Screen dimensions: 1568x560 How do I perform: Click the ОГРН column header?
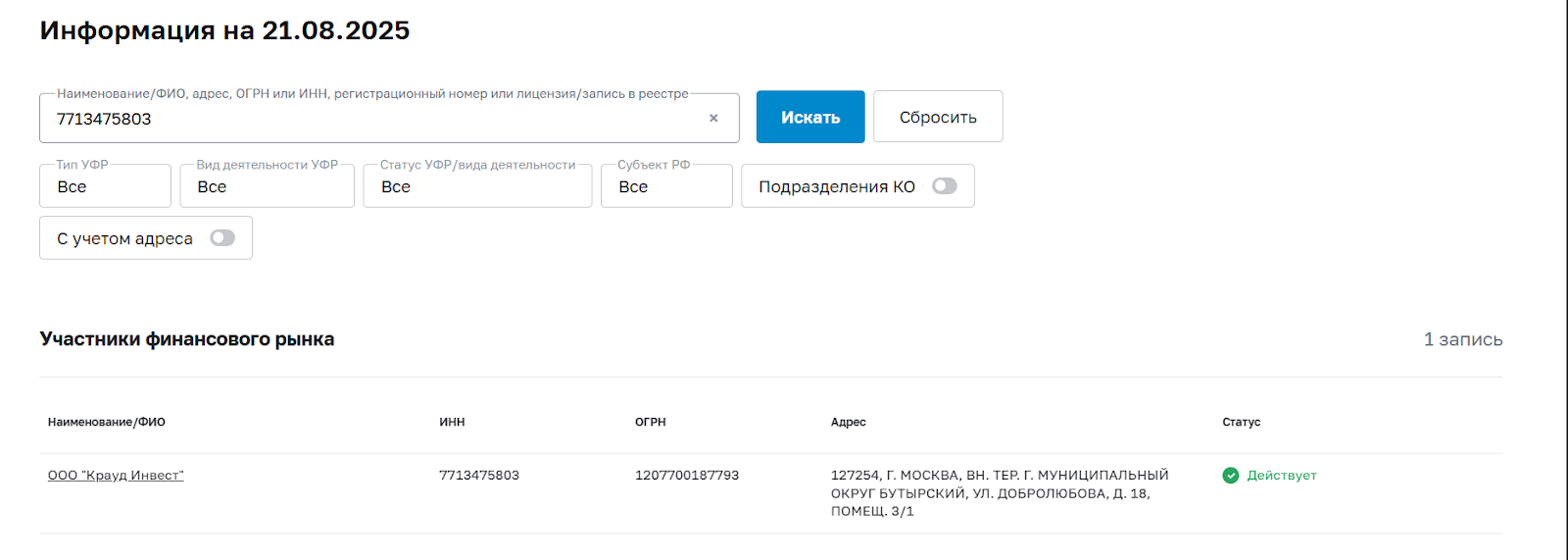(x=650, y=422)
